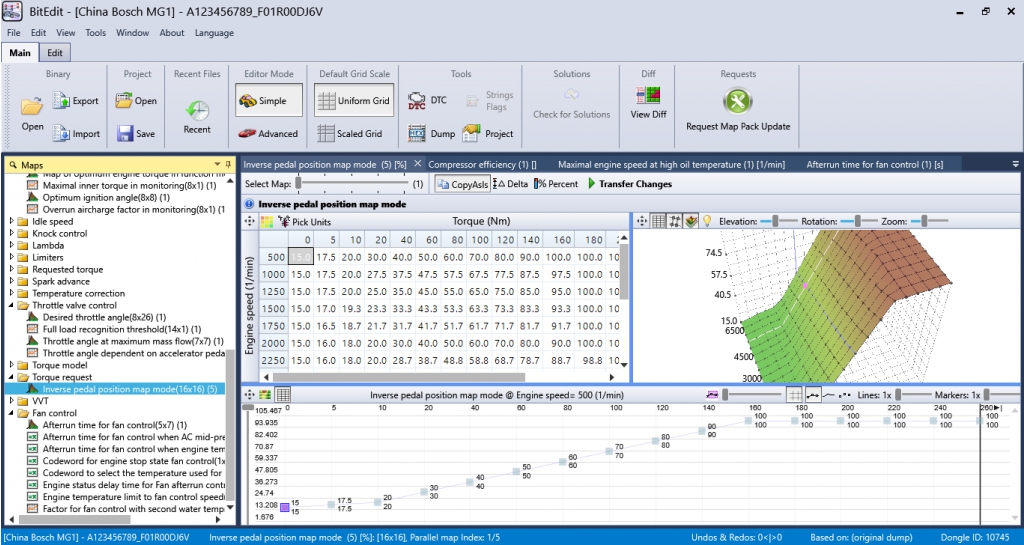Viewport: 1024px width, 545px height.
Task: Open the Maps panel options dropdown arrow
Action: click(x=217, y=164)
